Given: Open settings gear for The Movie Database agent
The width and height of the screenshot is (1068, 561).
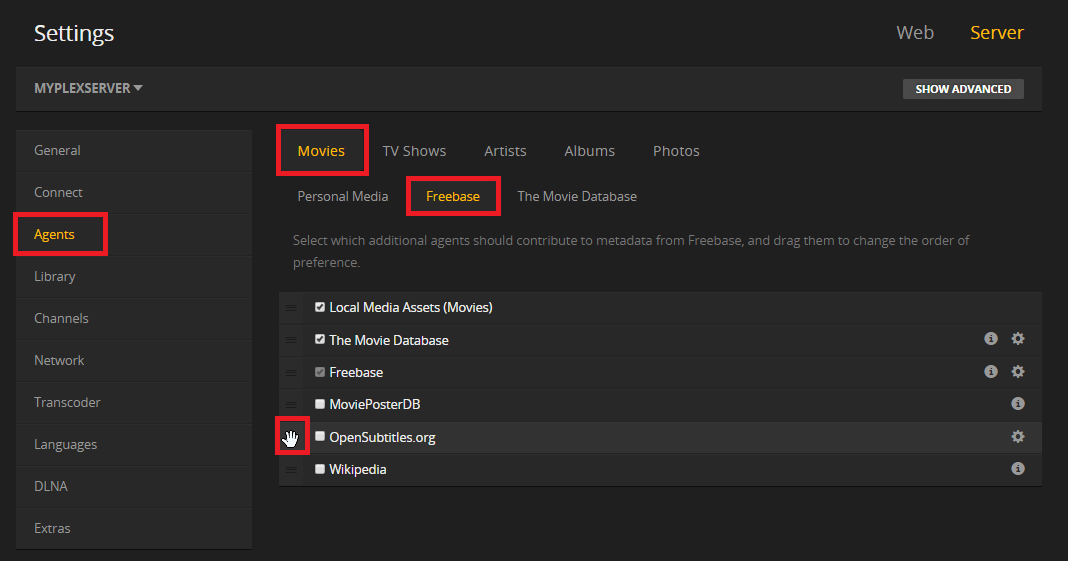Looking at the screenshot, I should click(x=1017, y=339).
